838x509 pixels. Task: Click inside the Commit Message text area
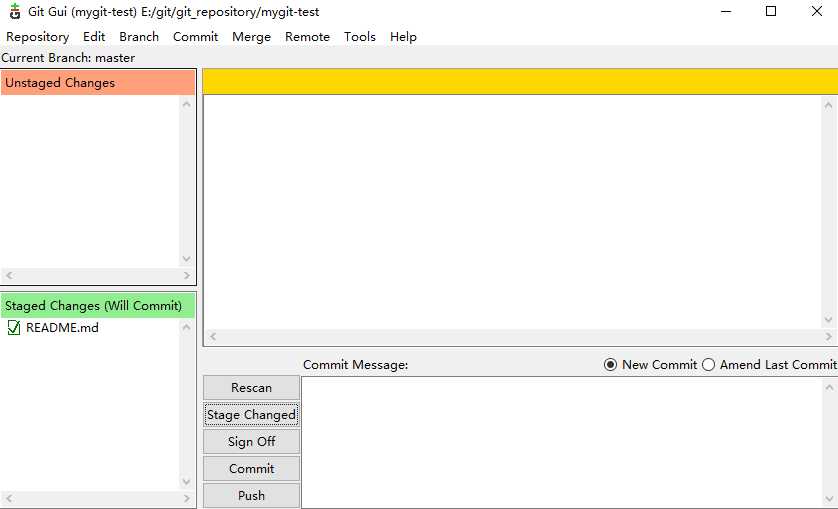(561, 443)
